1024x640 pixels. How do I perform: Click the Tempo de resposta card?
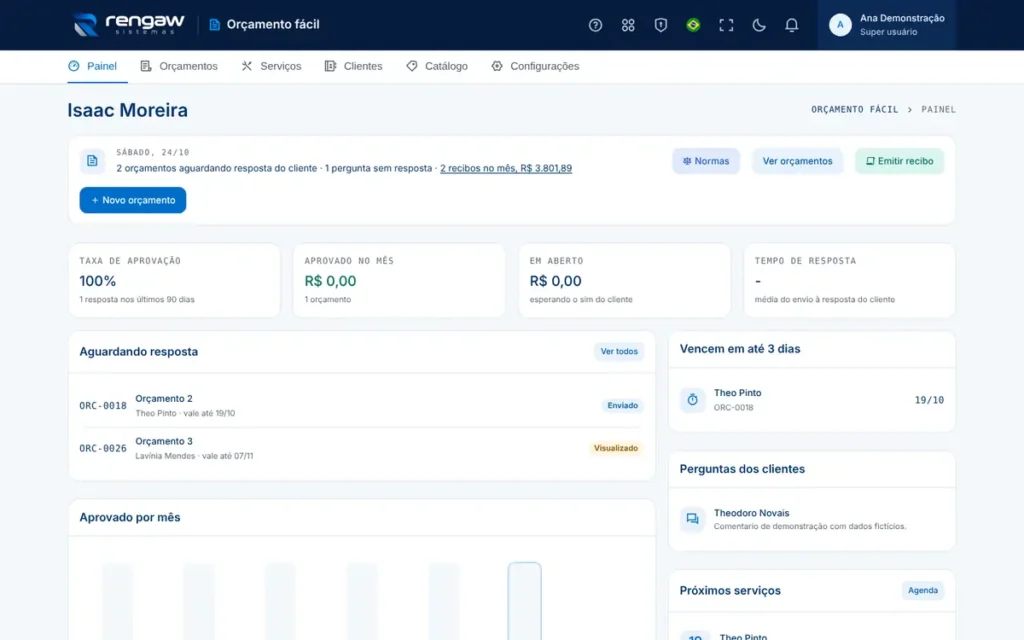(x=849, y=280)
